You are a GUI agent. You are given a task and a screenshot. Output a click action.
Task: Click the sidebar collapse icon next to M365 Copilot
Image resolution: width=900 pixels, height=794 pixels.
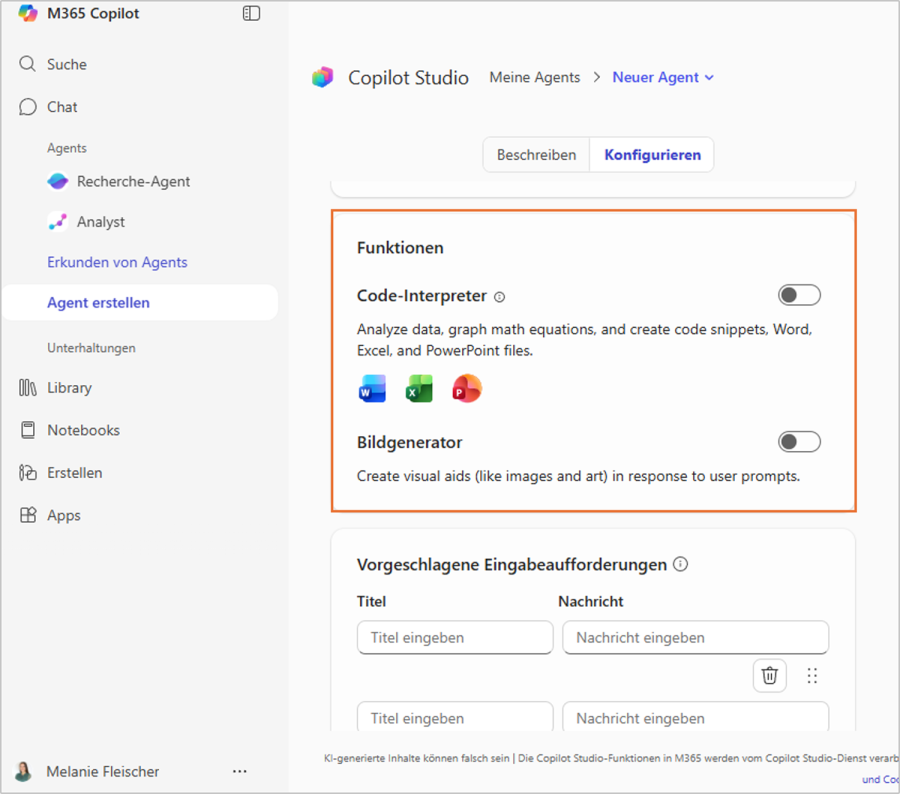251,13
